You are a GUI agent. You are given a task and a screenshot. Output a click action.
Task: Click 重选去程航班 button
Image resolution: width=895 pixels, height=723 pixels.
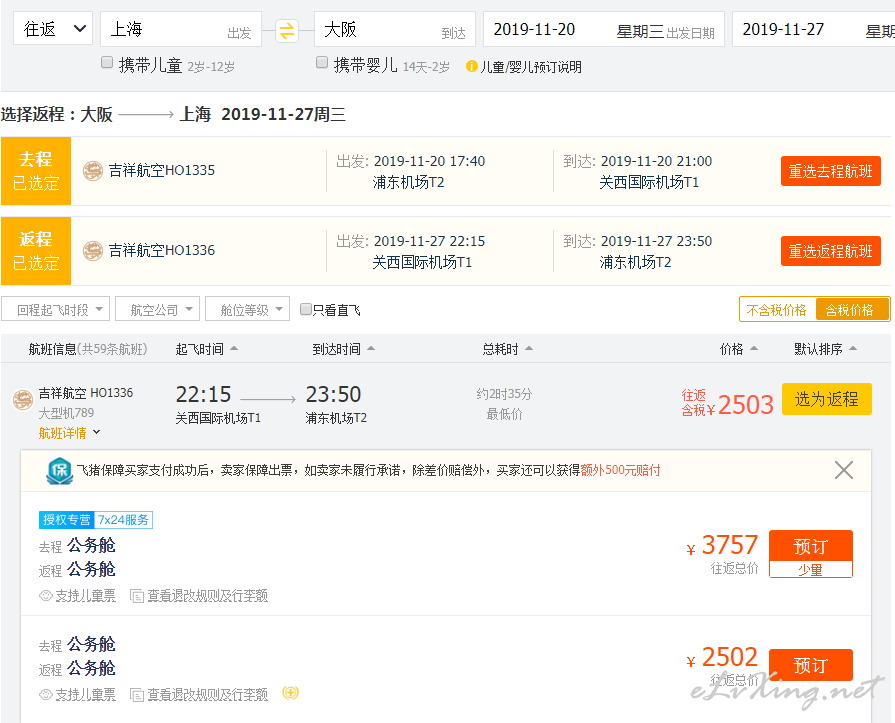coord(831,171)
